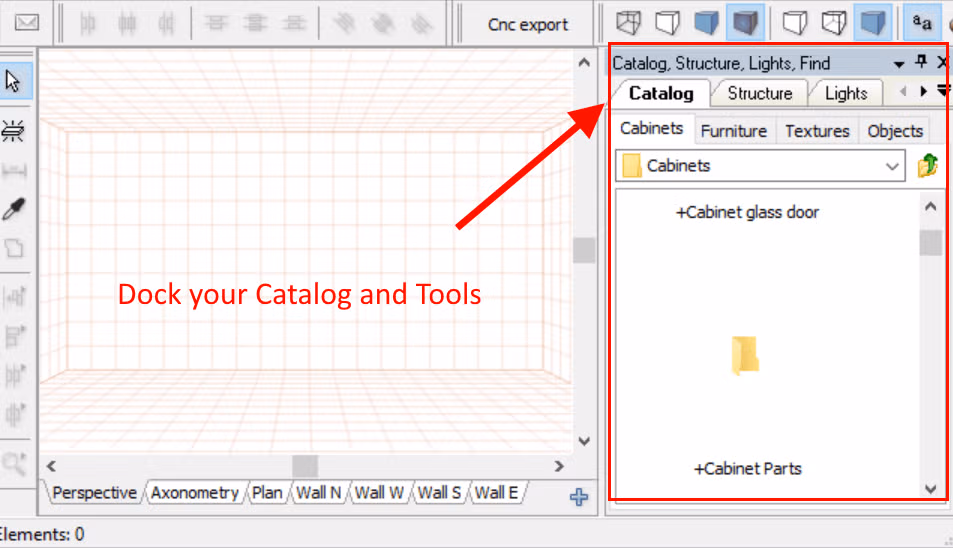The height and width of the screenshot is (548, 953).
Task: Toggle the highlighted blue solid box icon
Action: (873, 23)
